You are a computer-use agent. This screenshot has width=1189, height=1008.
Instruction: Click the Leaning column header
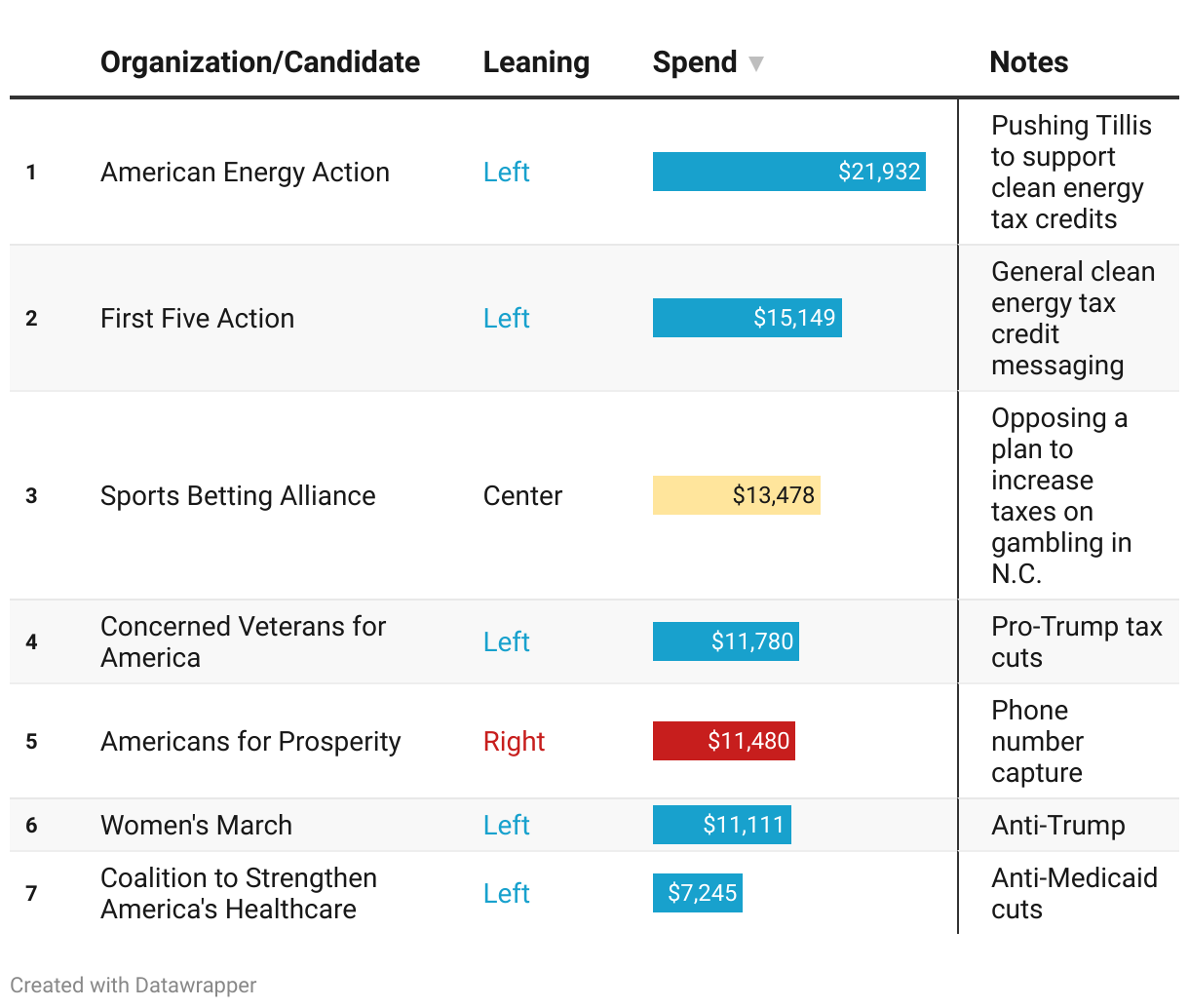coord(536,62)
